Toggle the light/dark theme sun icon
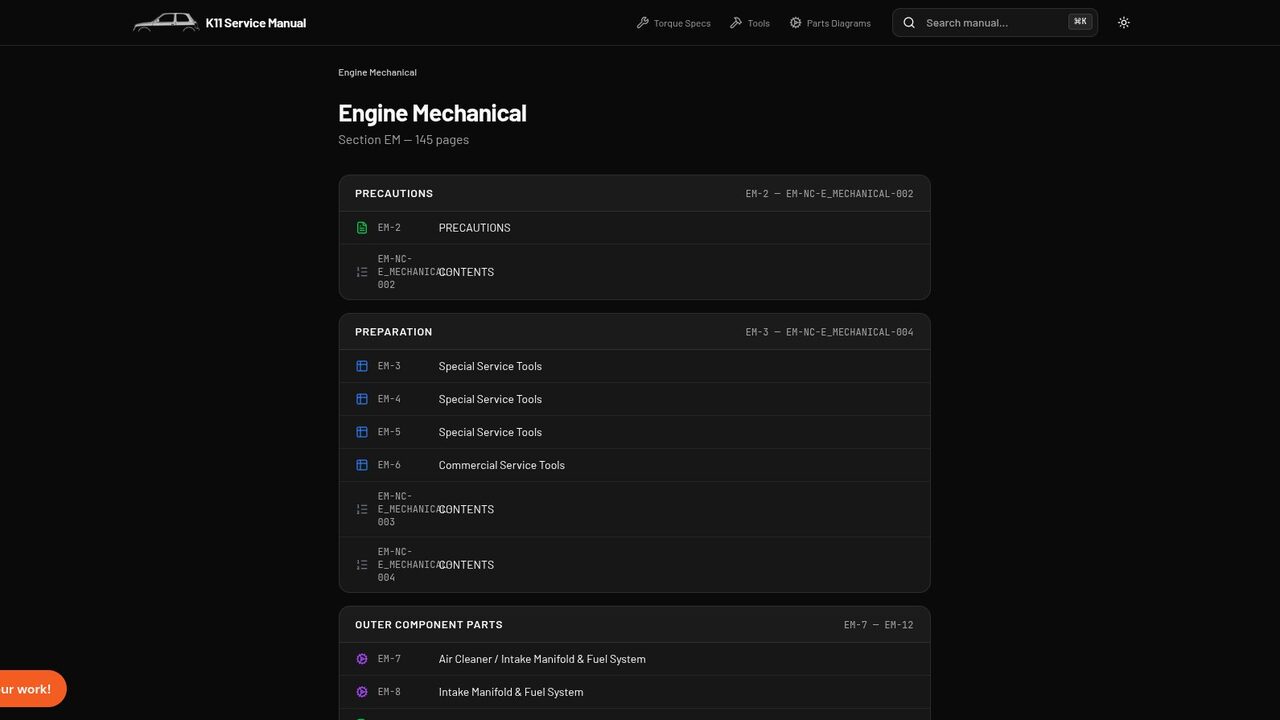 coord(1124,23)
